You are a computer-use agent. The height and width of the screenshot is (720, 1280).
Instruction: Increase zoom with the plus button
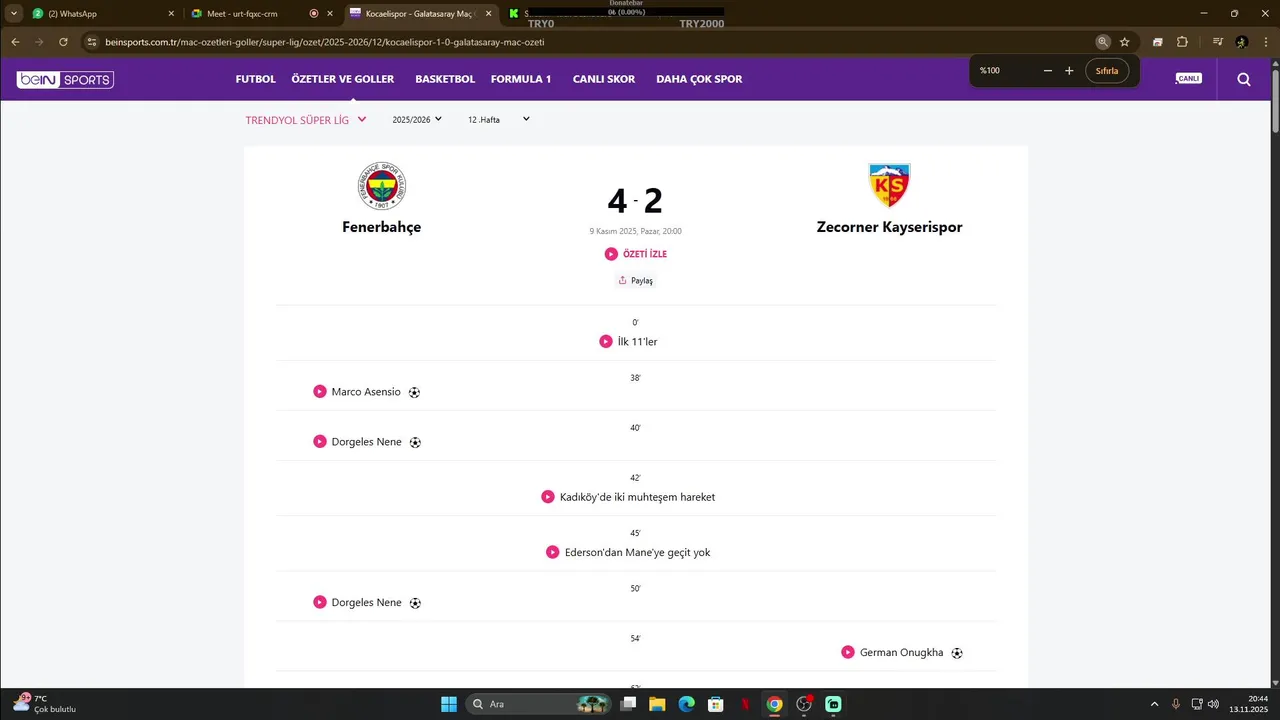pos(1069,71)
